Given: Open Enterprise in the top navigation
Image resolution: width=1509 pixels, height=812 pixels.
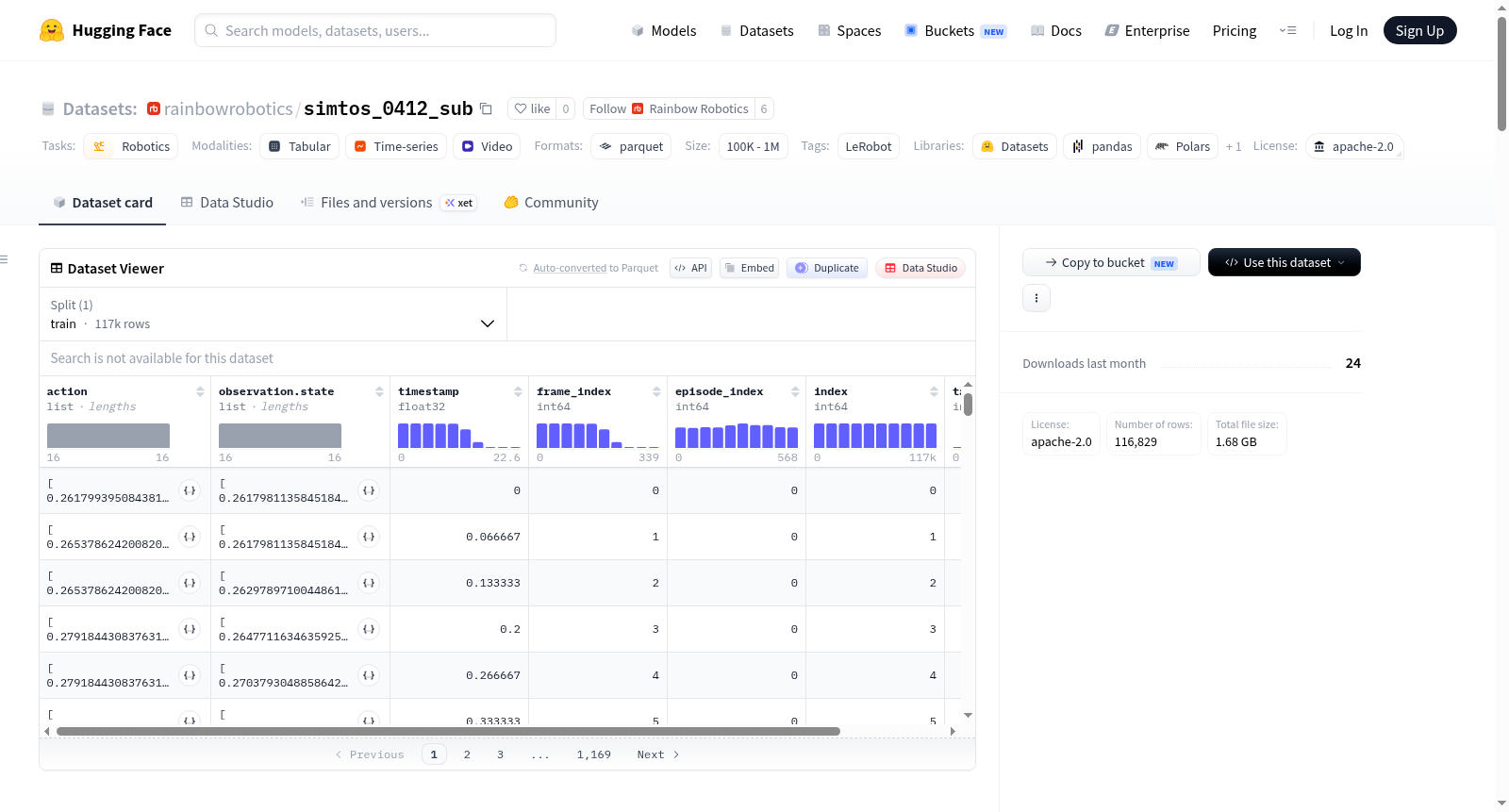Looking at the screenshot, I should 1147,30.
